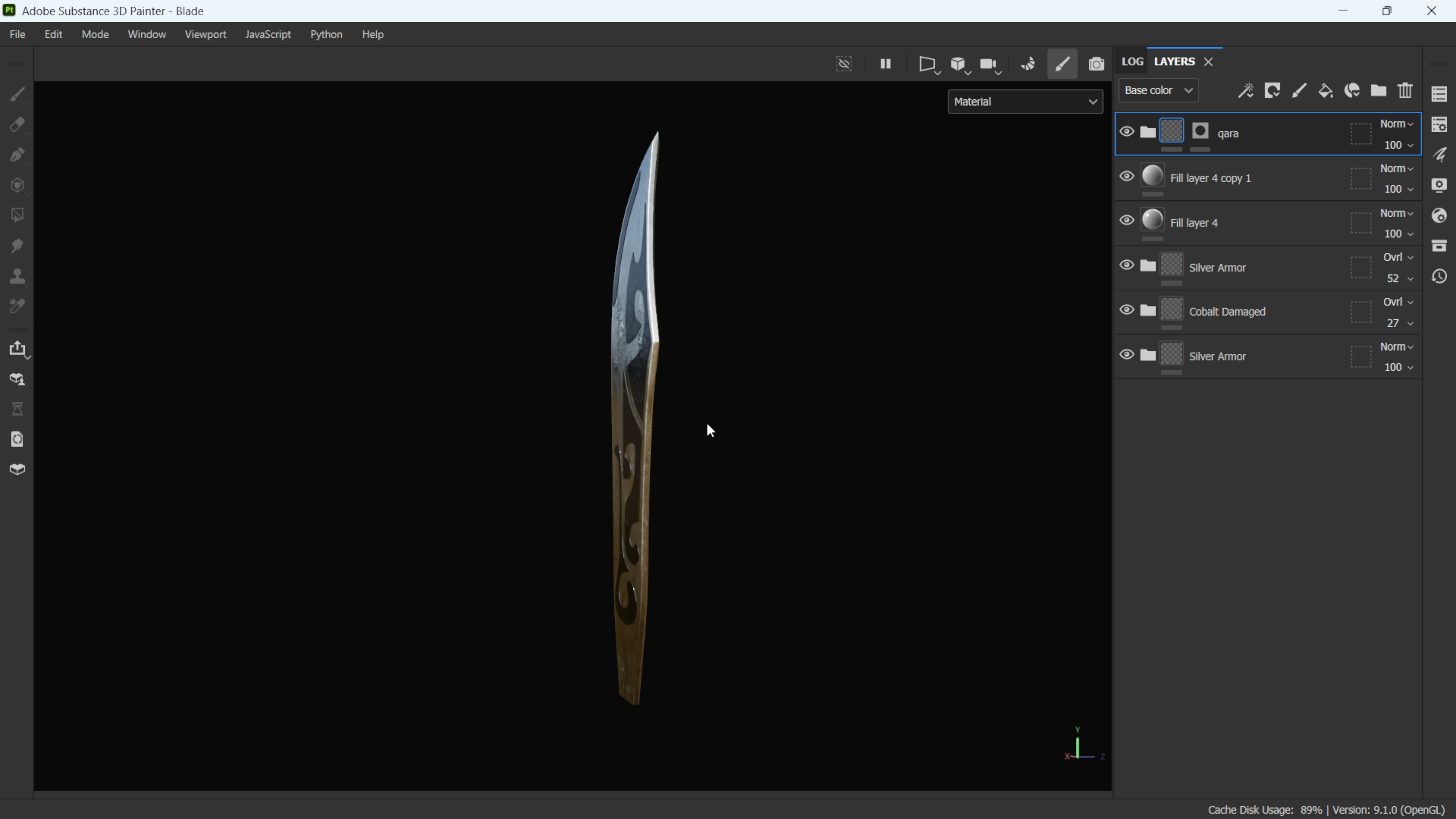This screenshot has width=1456, height=819.
Task: Open the Edit menu
Action: tap(54, 35)
